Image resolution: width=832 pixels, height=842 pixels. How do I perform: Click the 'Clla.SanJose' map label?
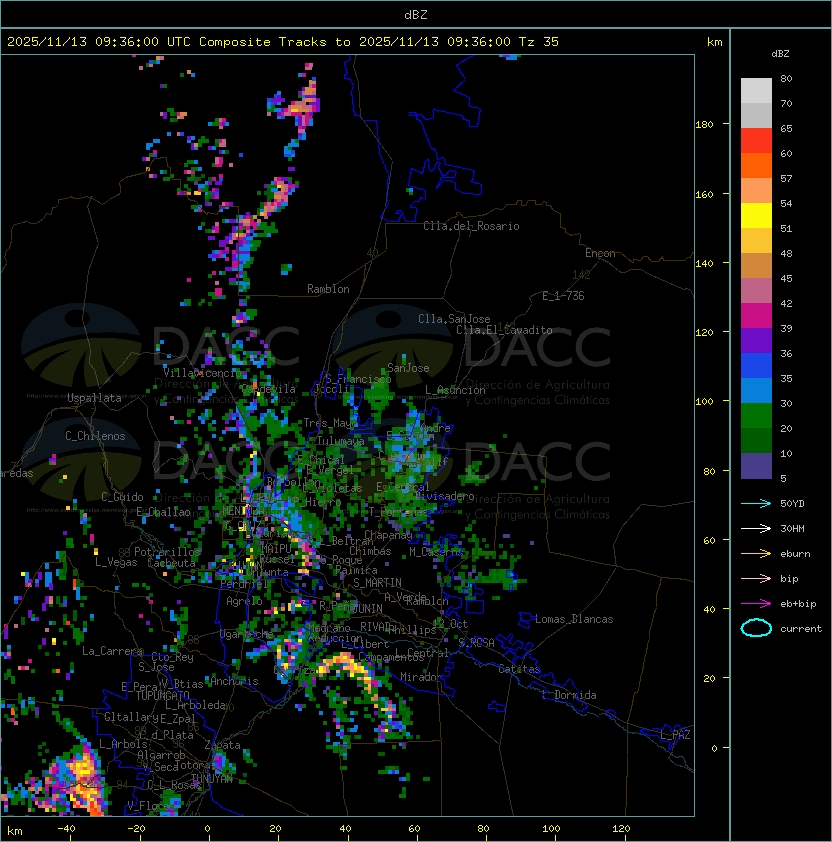454,319
